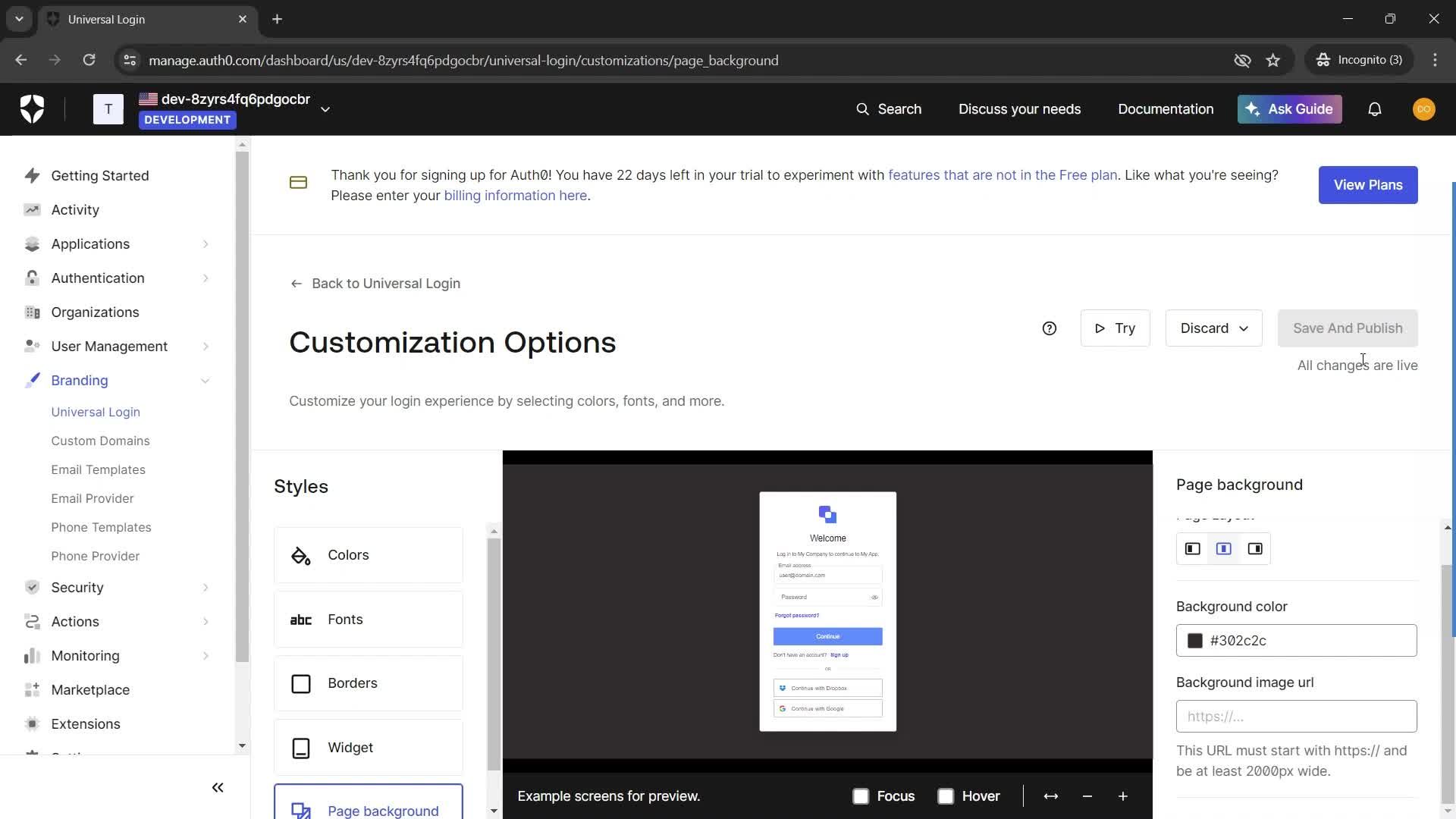Click Save And Publish button
The image size is (1456, 819).
click(1348, 328)
